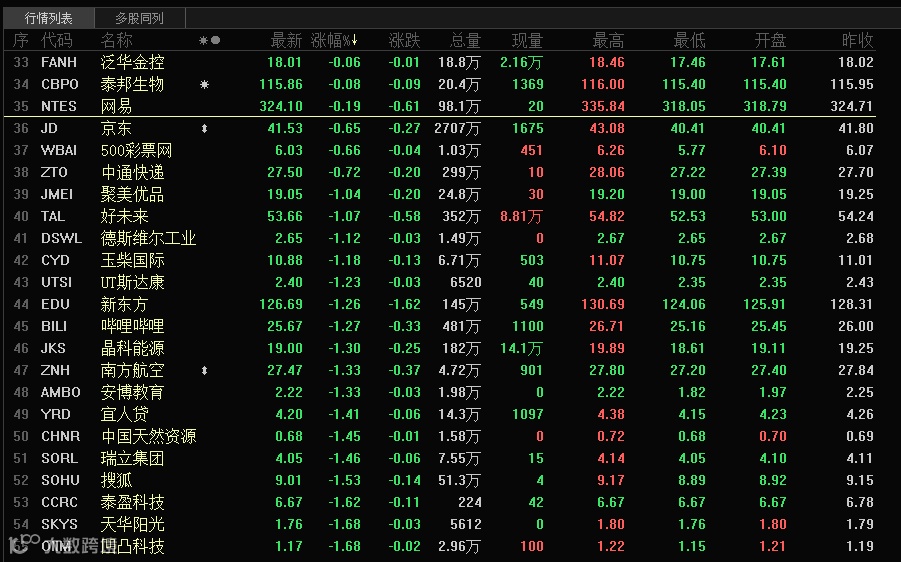Select the stock name 天华阳光
The image size is (901, 562).
tap(132, 524)
